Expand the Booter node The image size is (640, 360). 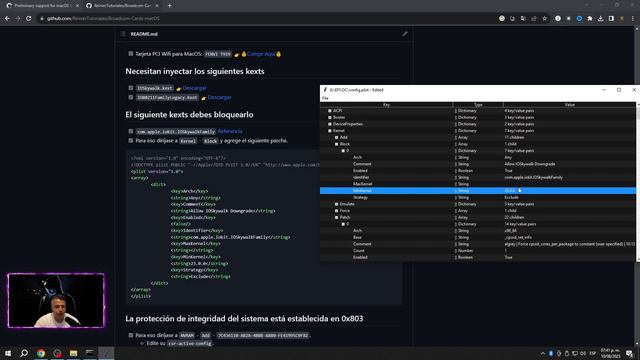coord(330,118)
